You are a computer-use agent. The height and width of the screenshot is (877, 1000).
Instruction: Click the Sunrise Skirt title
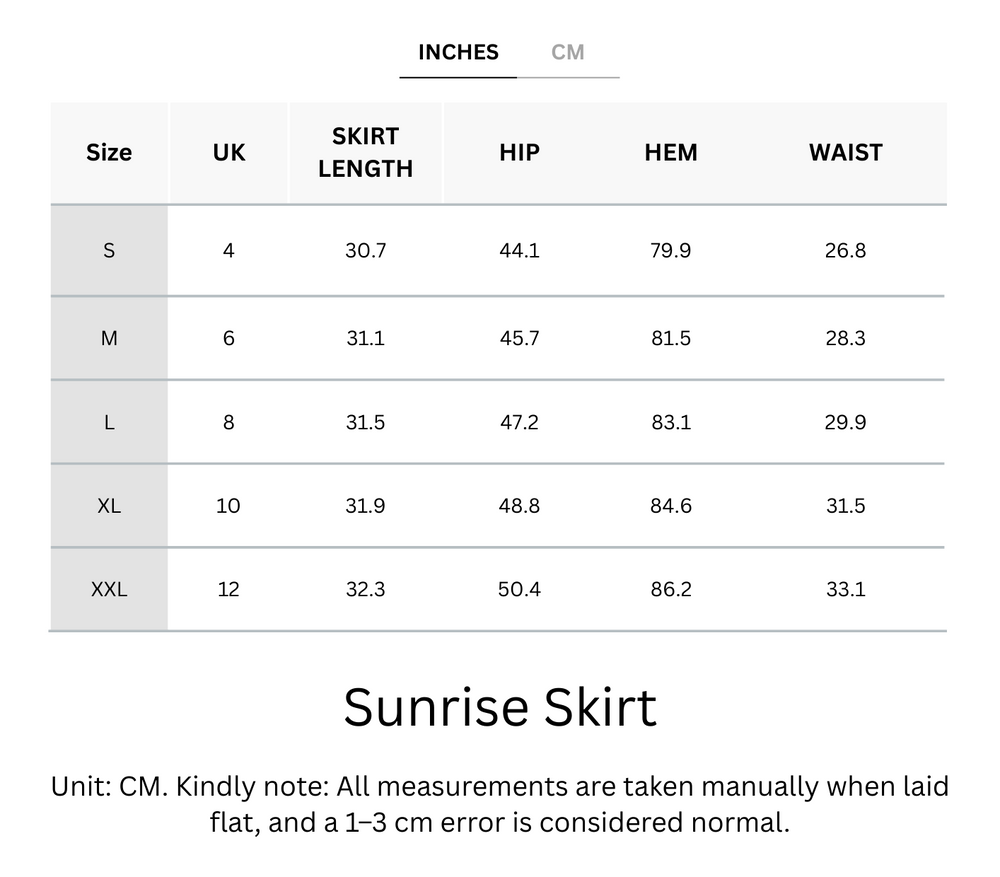pyautogui.click(x=500, y=707)
